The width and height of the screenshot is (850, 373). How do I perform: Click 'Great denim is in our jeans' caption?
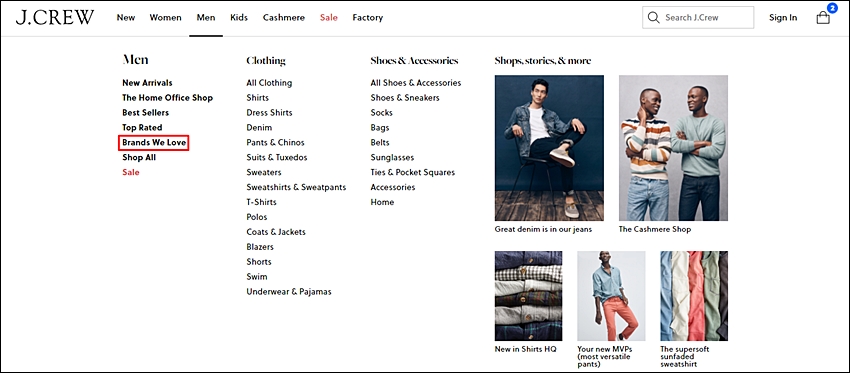(x=543, y=229)
